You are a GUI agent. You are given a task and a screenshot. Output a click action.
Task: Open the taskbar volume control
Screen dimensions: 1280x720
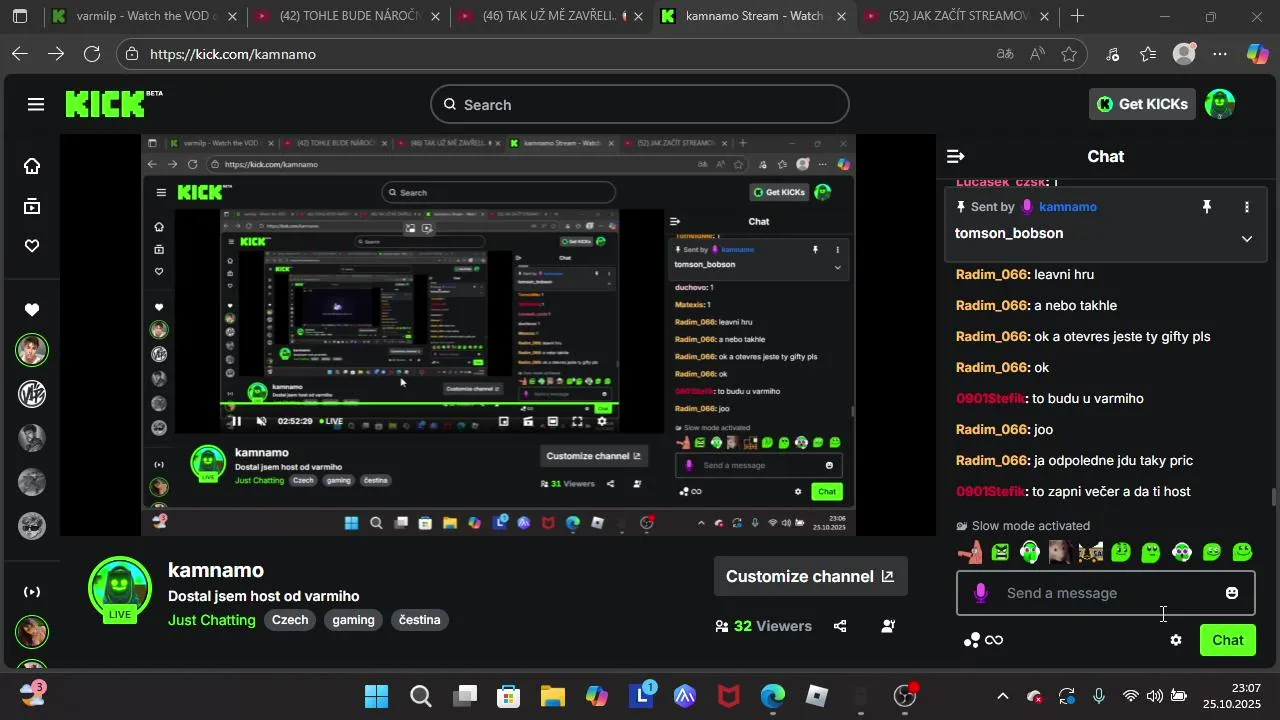click(x=1154, y=696)
